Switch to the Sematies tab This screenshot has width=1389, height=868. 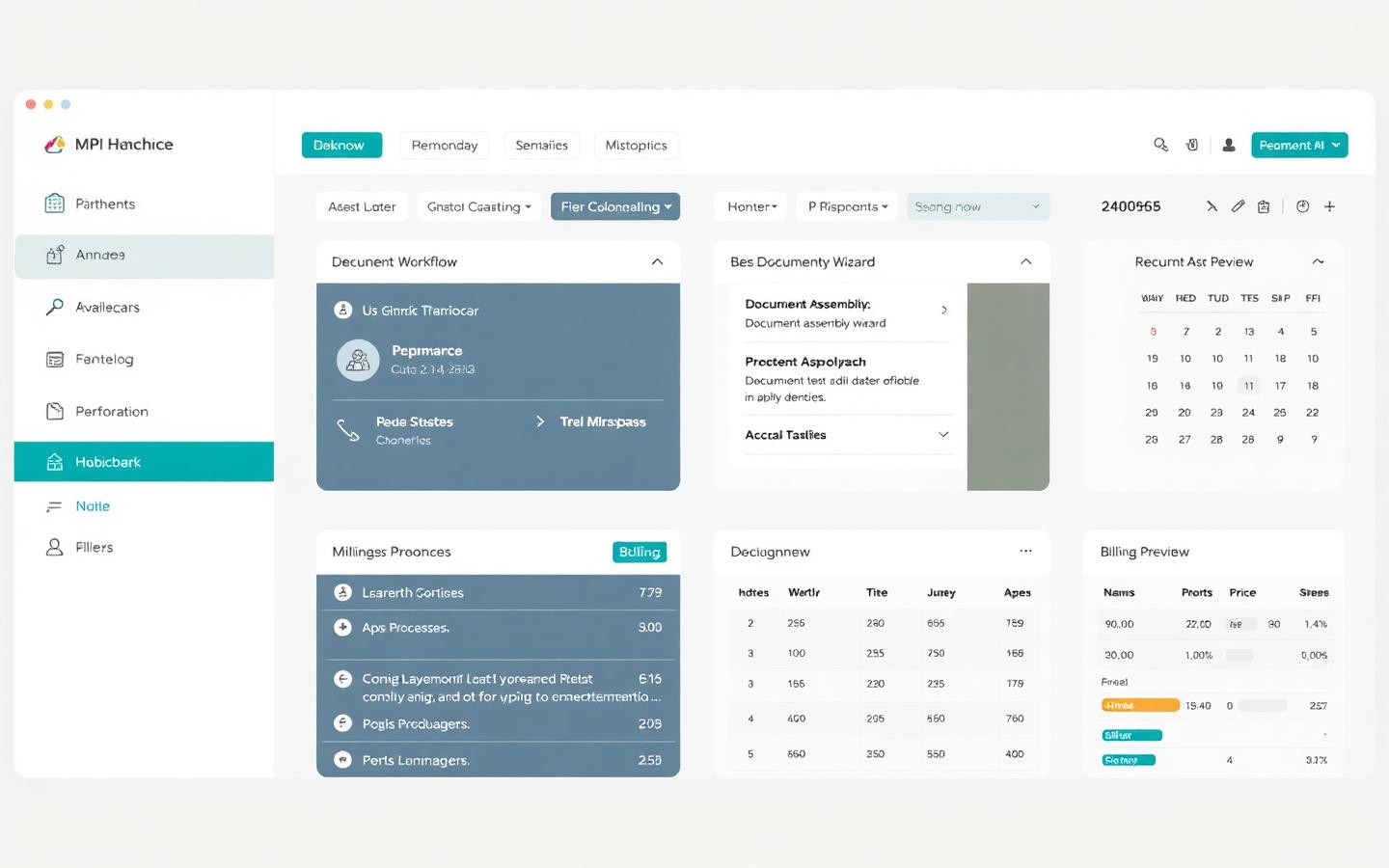coord(541,145)
